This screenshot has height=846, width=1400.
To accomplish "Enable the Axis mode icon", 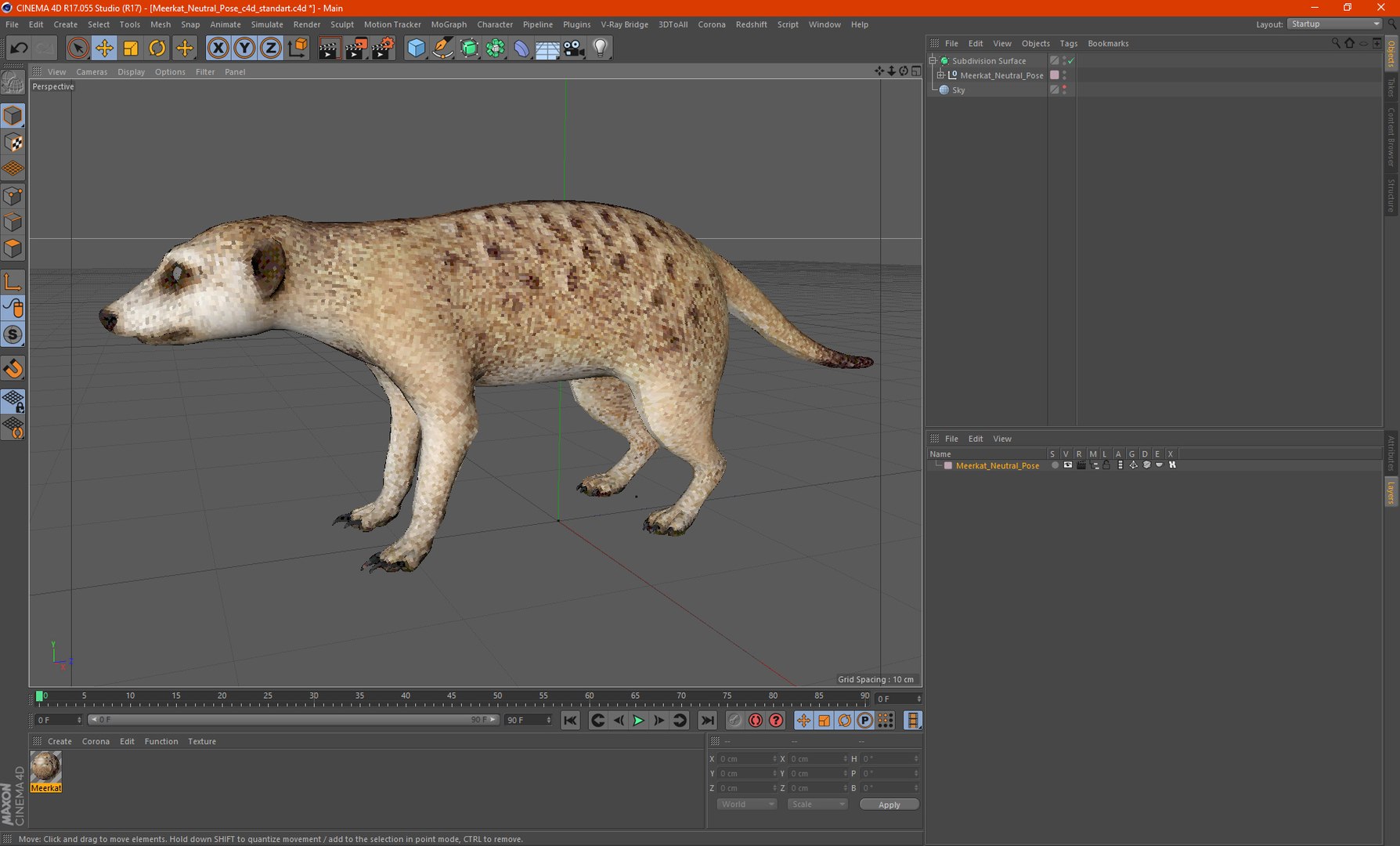I will click(13, 282).
